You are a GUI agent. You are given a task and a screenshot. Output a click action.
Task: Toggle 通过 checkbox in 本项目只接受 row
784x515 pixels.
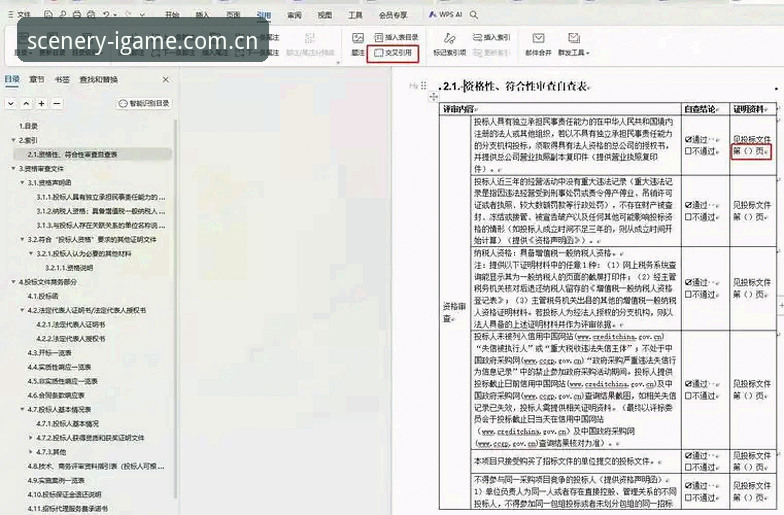(688, 456)
